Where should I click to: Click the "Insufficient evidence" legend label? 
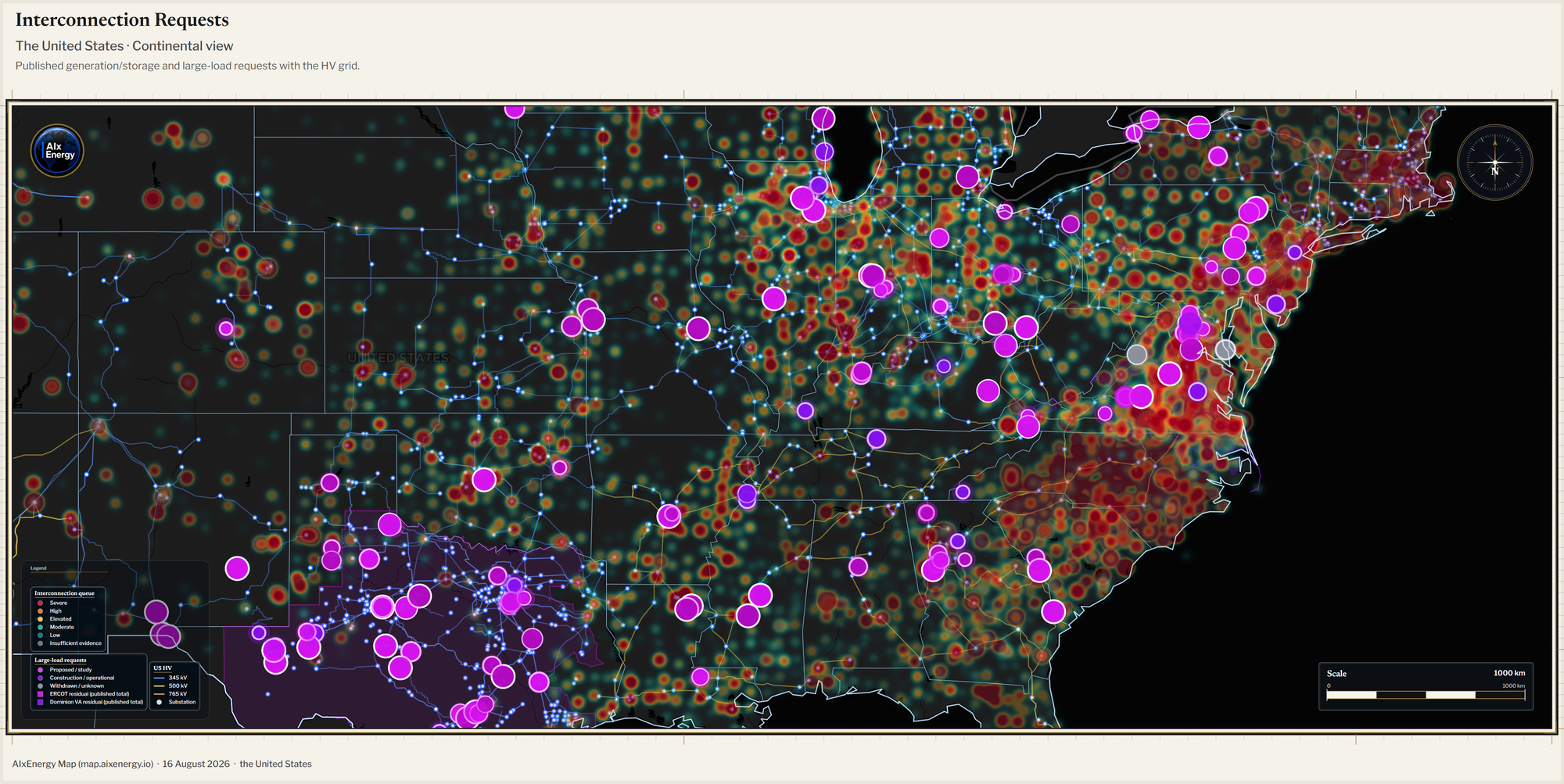[76, 643]
